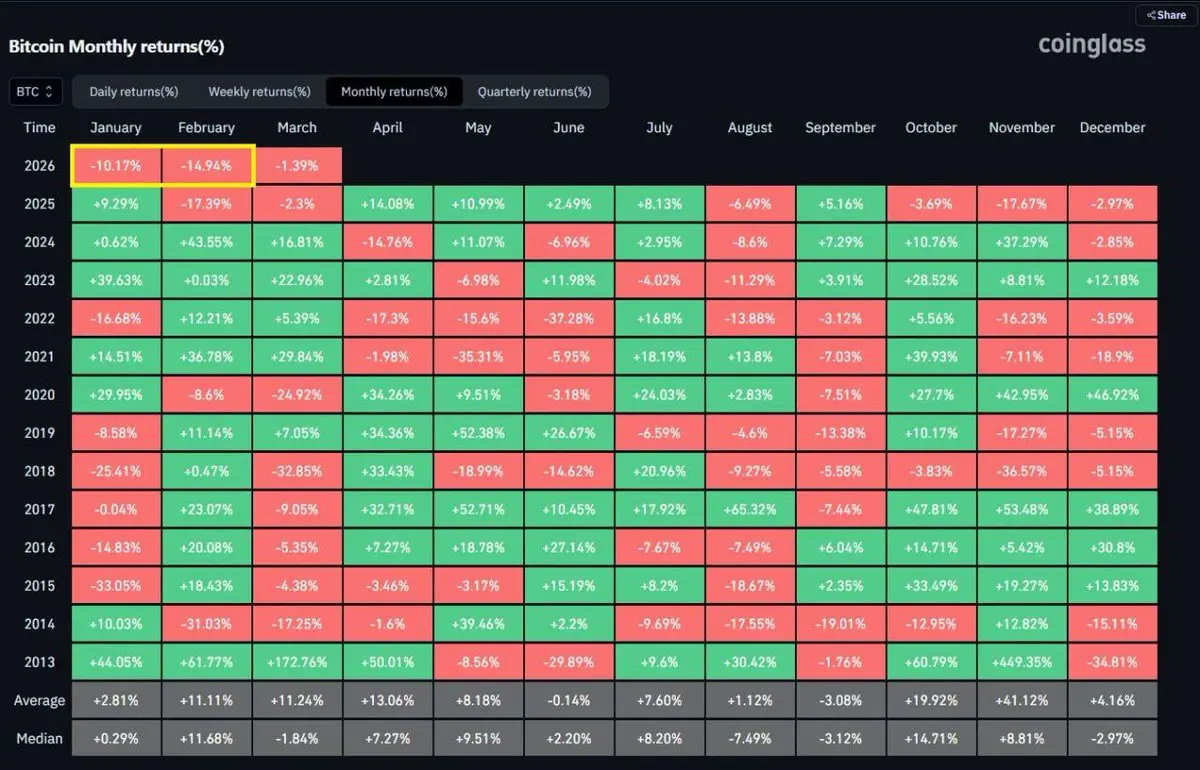This screenshot has width=1200, height=770.
Task: Select the 2013 row label
Action: click(x=40, y=662)
